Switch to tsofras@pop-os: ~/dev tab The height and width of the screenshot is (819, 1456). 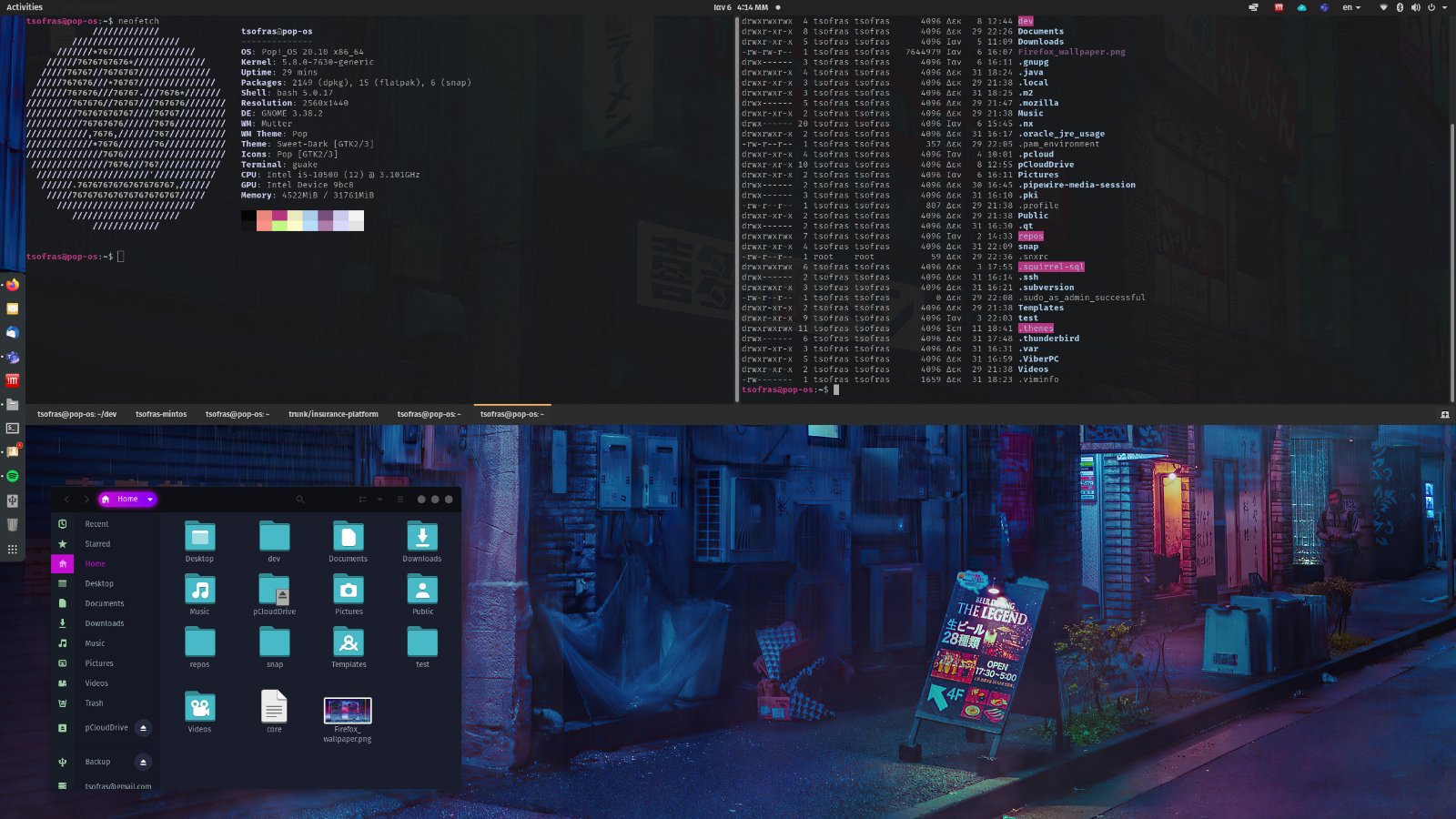pos(76,414)
